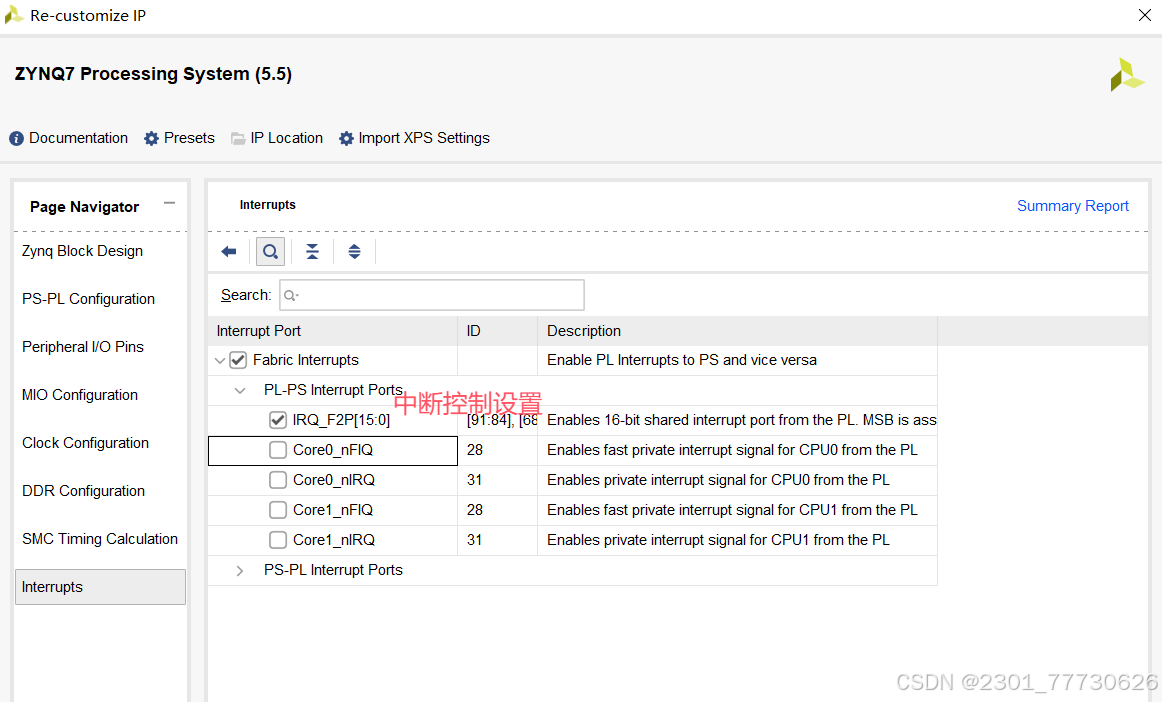Close the Re-customize IP dialog
Screen dimensions: 1162x702
click(1144, 15)
